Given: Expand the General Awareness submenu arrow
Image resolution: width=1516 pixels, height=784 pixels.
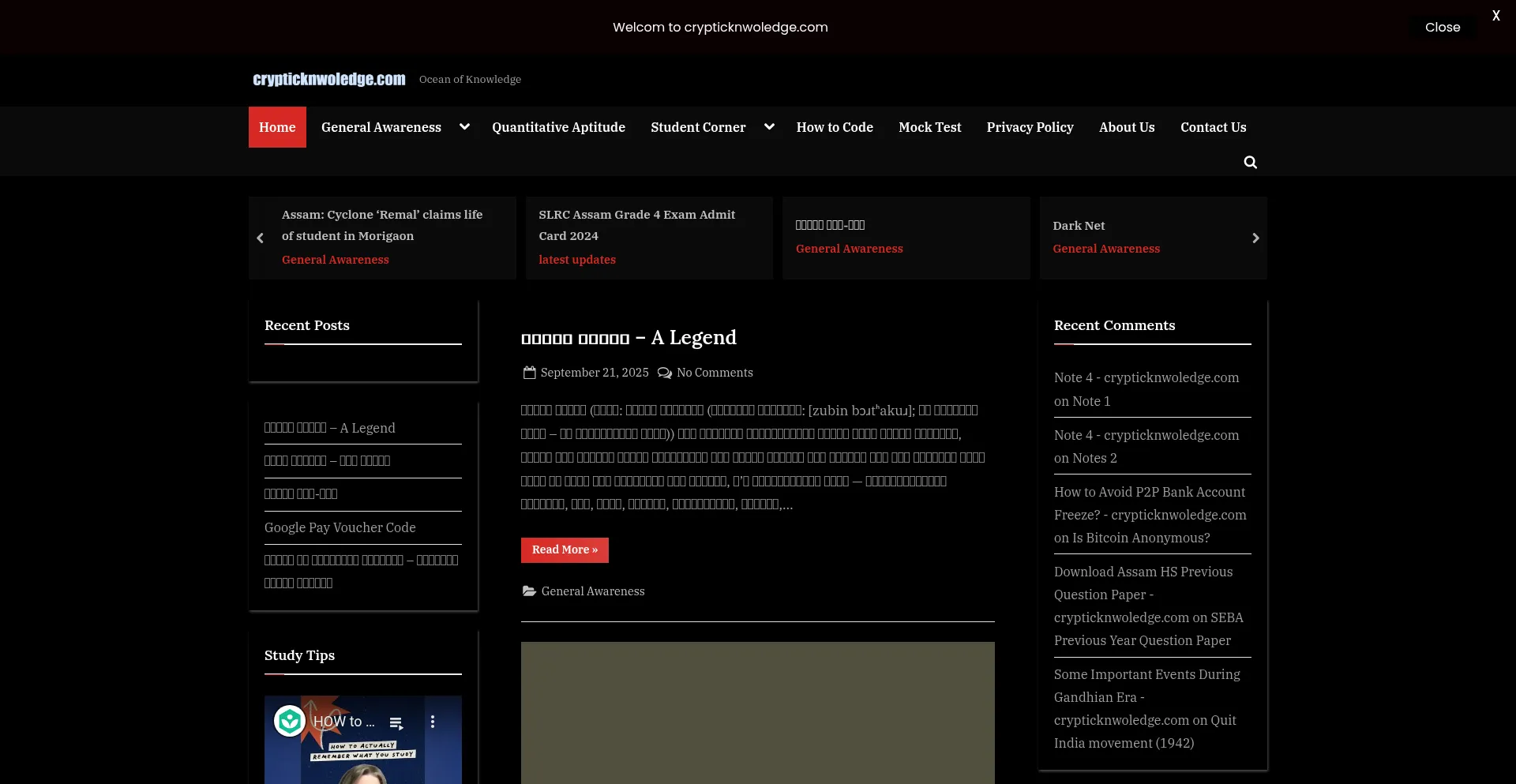Looking at the screenshot, I should pos(464,127).
